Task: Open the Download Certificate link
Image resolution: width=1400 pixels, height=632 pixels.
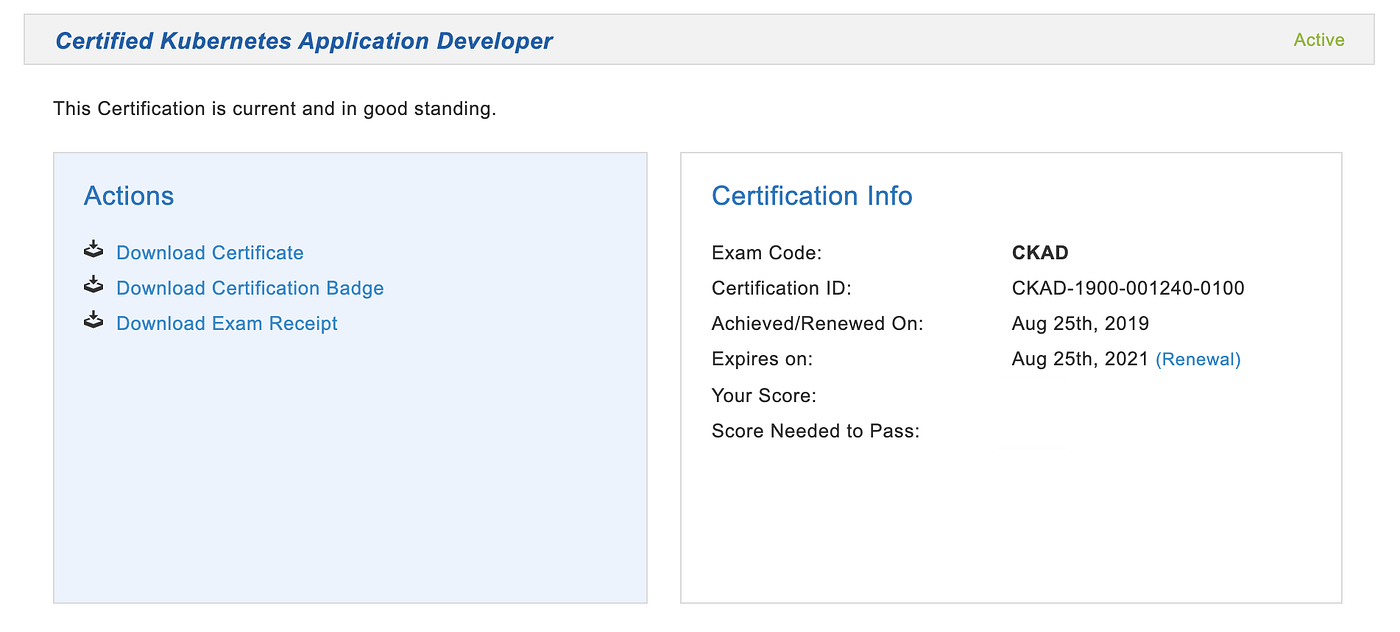Action: pos(210,253)
